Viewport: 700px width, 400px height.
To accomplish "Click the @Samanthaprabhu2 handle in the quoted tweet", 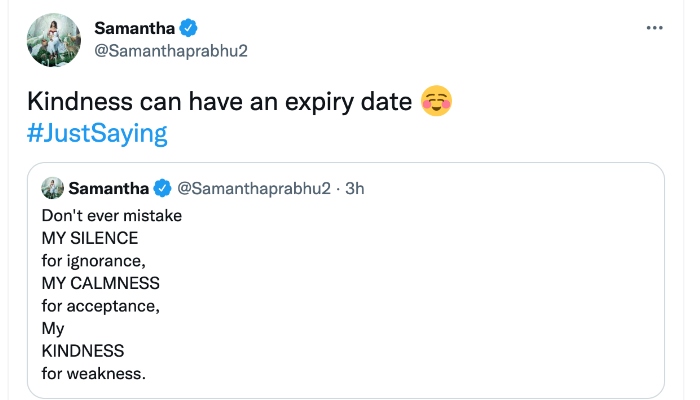I will 254,188.
